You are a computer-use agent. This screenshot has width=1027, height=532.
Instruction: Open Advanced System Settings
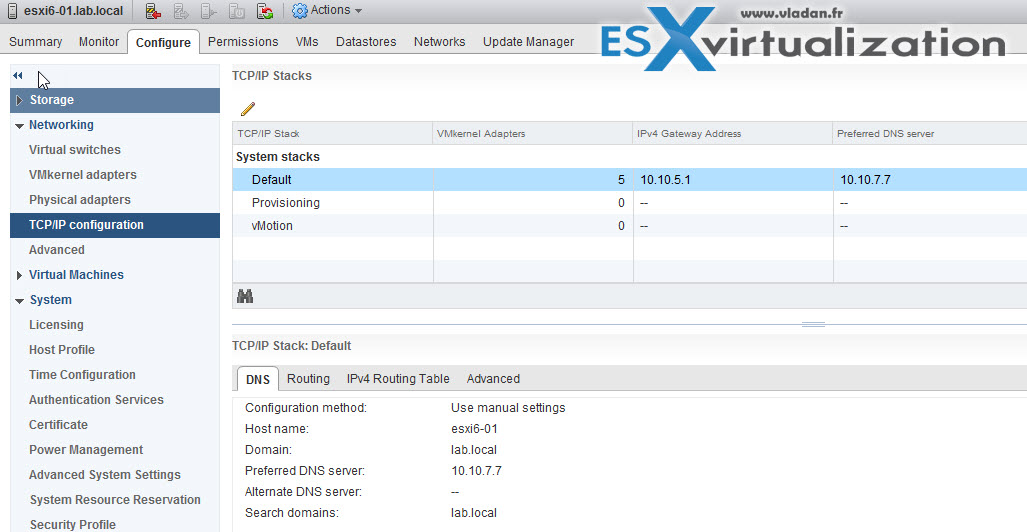click(x=105, y=475)
